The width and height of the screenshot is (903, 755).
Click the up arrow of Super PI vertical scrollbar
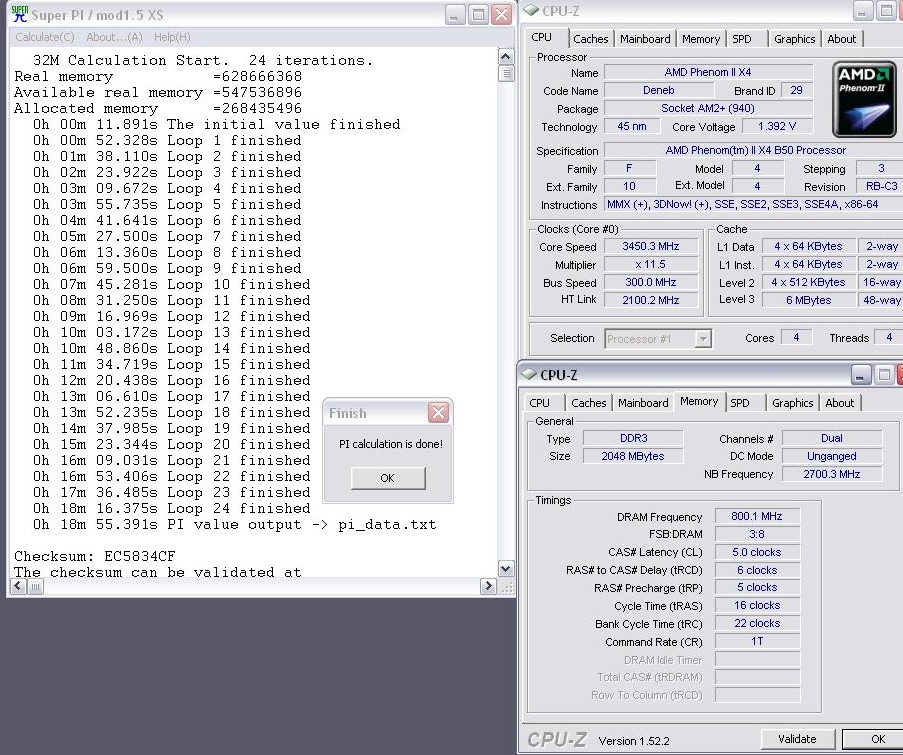pyautogui.click(x=505, y=56)
